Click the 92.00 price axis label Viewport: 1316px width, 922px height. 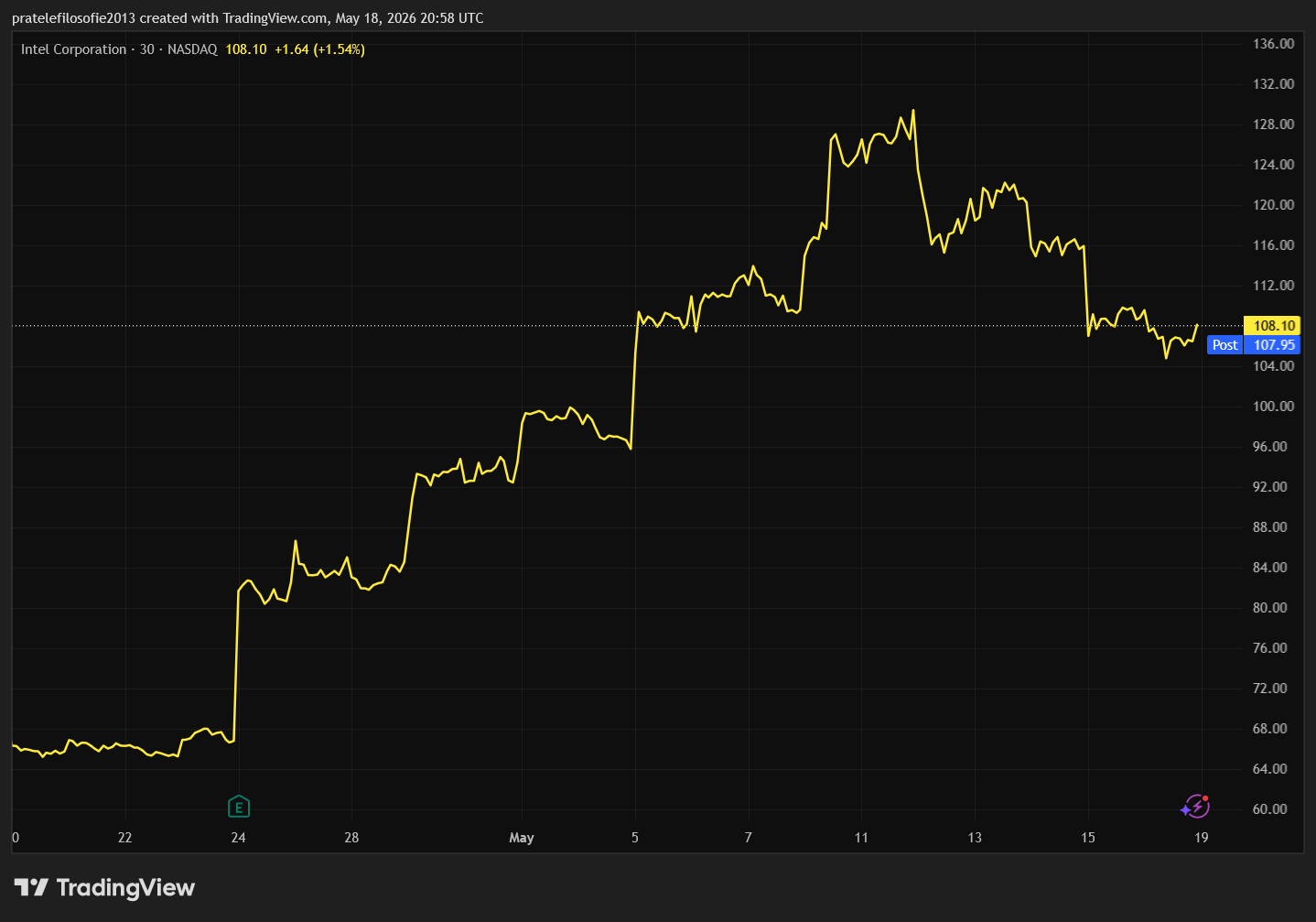(x=1269, y=487)
